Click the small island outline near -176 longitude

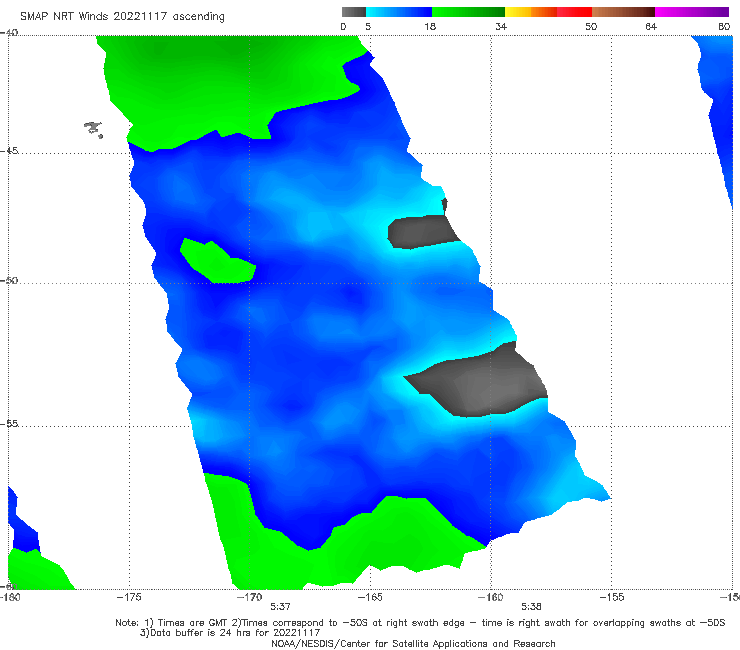tap(93, 129)
